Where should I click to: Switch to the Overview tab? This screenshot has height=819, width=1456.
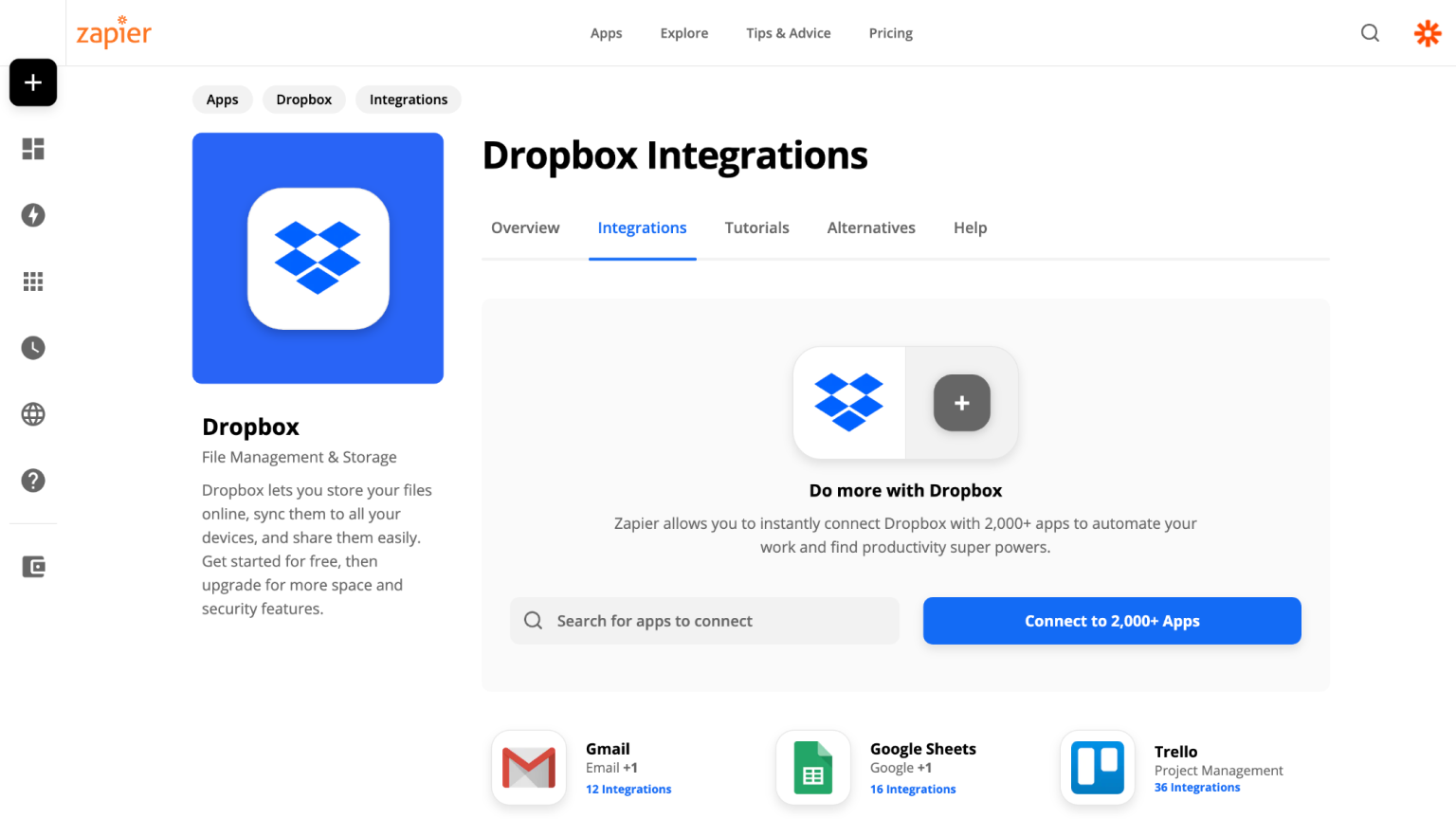525,227
